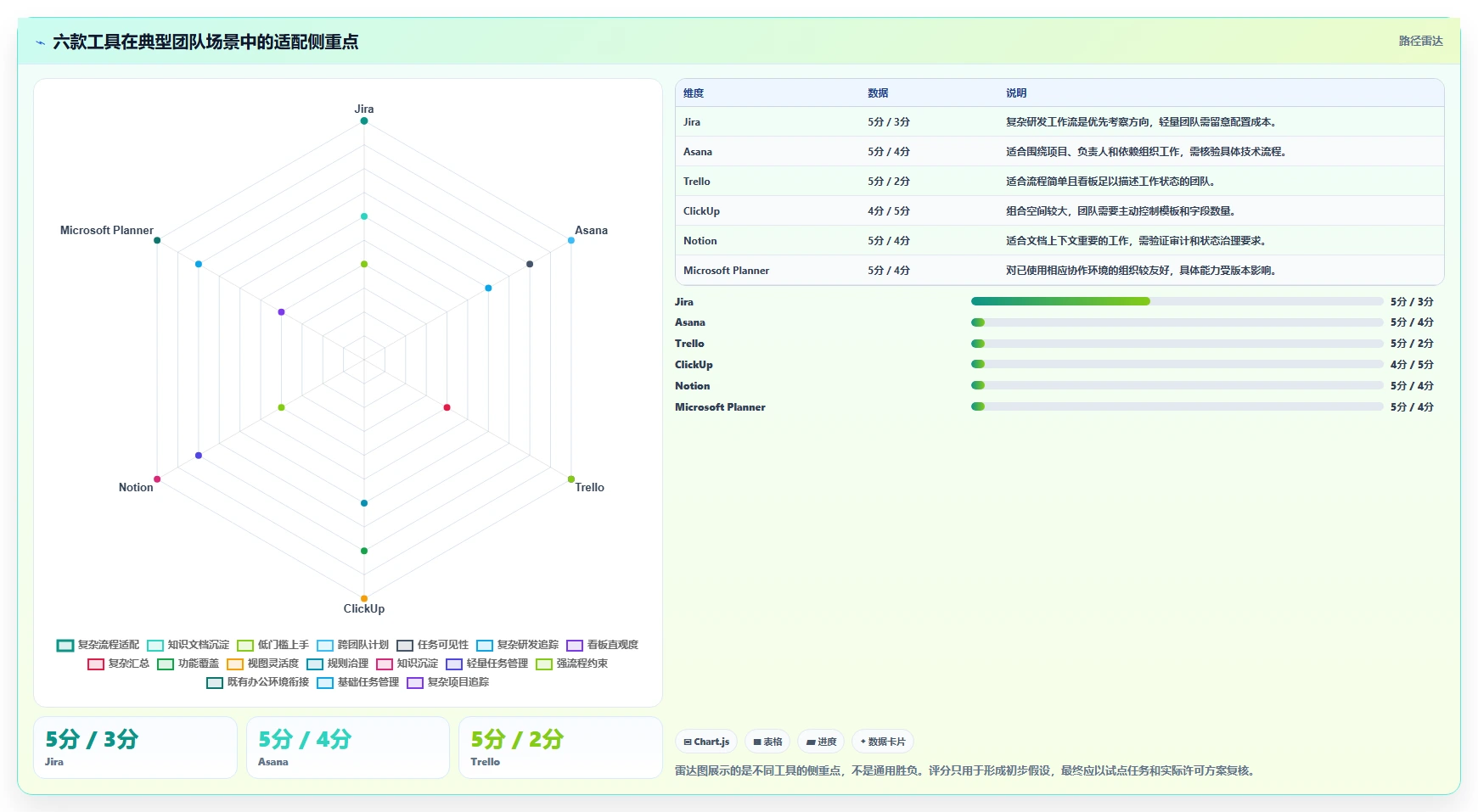Click the Notion axis label on radar
The width and height of the screenshot is (1478, 812).
136,487
